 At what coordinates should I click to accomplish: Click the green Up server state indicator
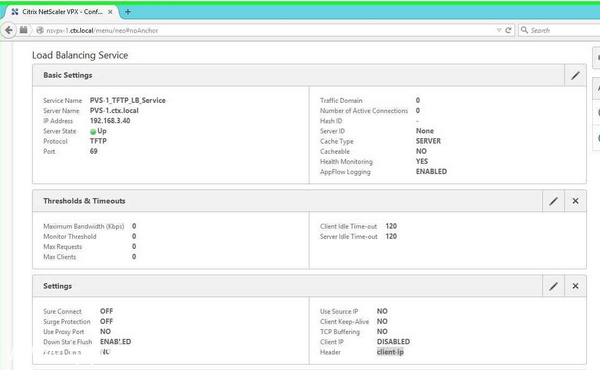(93, 132)
